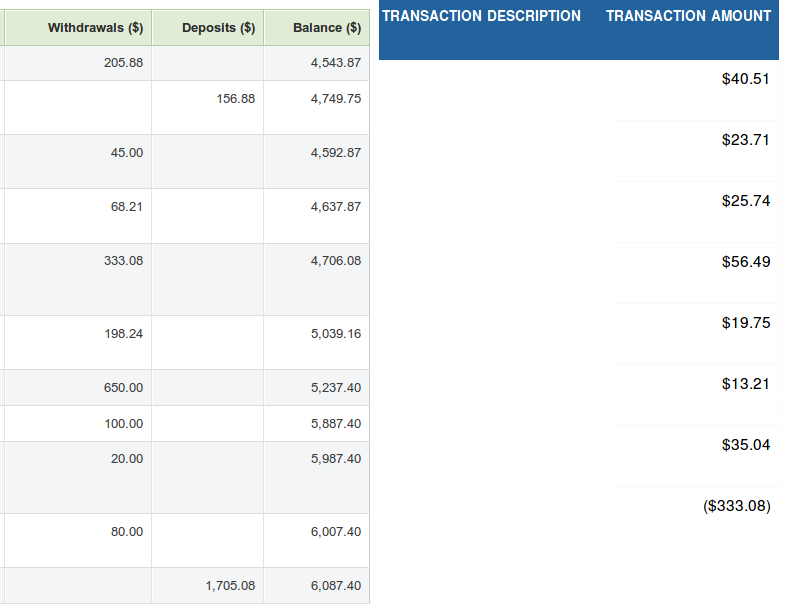
Task: Click the TRANSACTION DESCRIPTION header
Action: tap(481, 16)
